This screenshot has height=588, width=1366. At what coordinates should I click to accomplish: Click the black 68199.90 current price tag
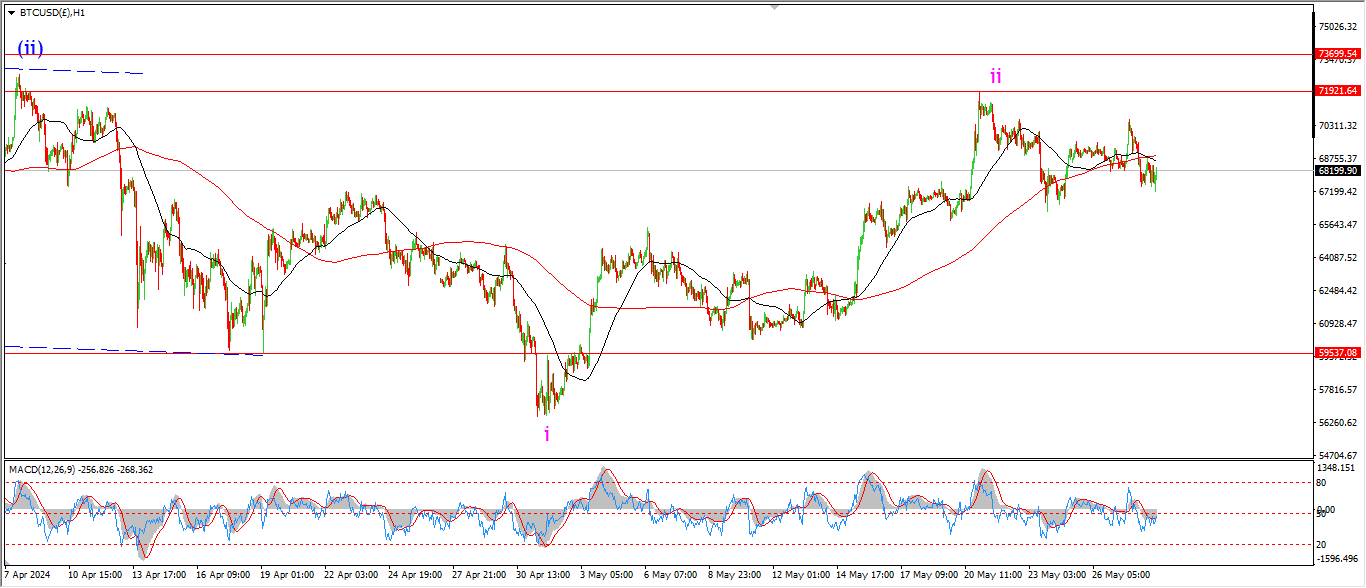pos(1338,171)
